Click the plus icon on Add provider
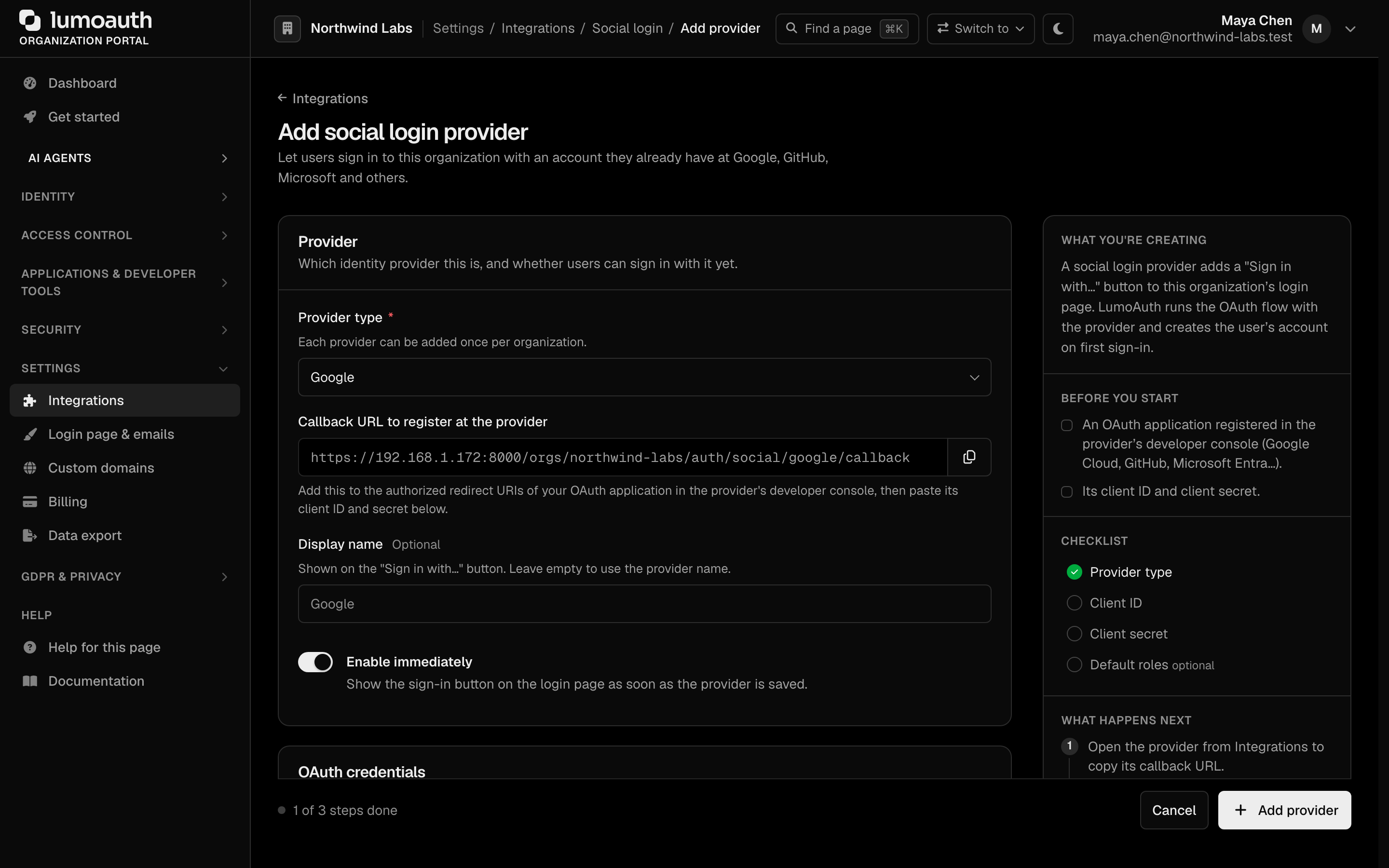This screenshot has height=868, width=1389. 1240,810
